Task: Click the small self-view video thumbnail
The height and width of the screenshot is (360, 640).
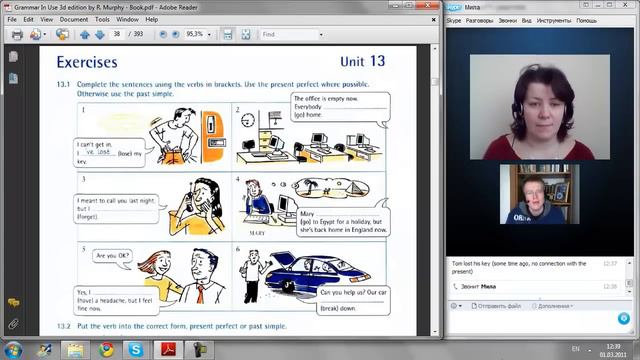Action: pyautogui.click(x=539, y=194)
